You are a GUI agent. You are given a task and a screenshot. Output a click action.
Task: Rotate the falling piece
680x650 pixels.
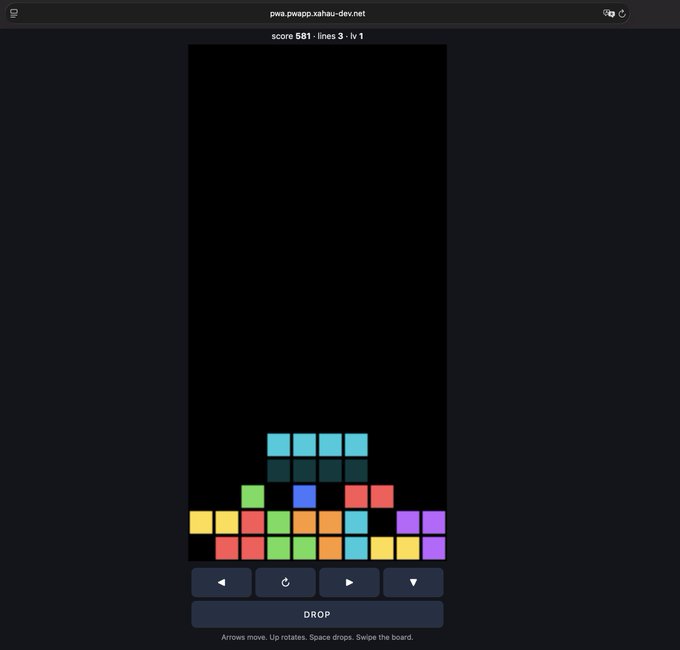point(285,582)
